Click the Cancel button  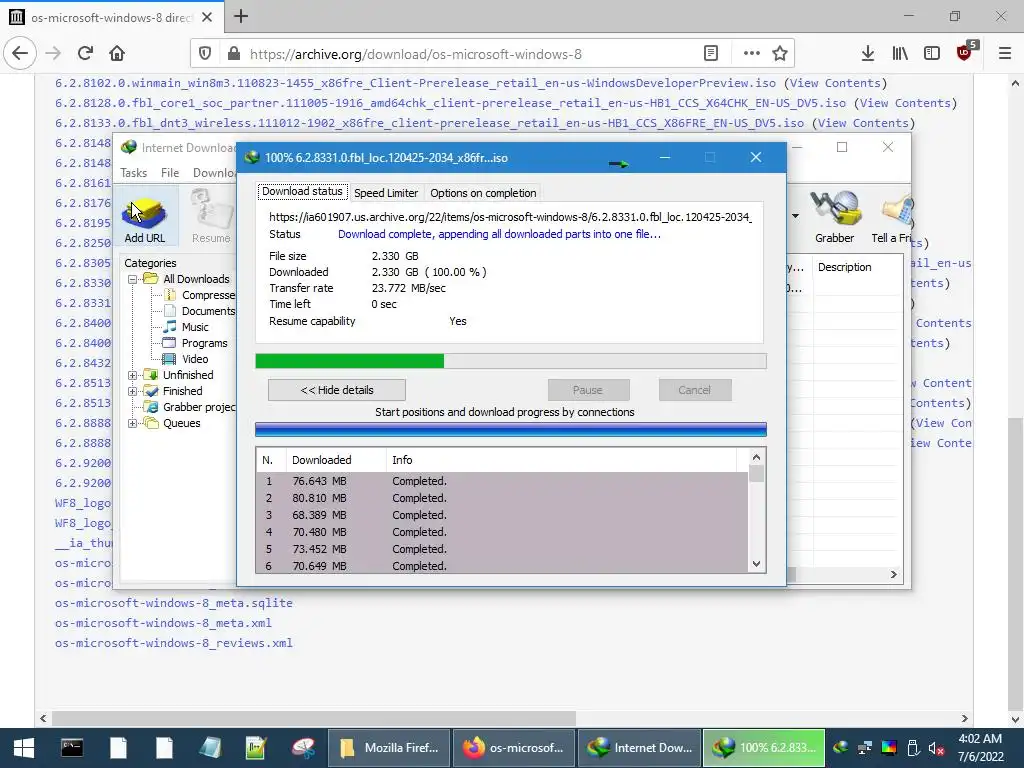694,390
